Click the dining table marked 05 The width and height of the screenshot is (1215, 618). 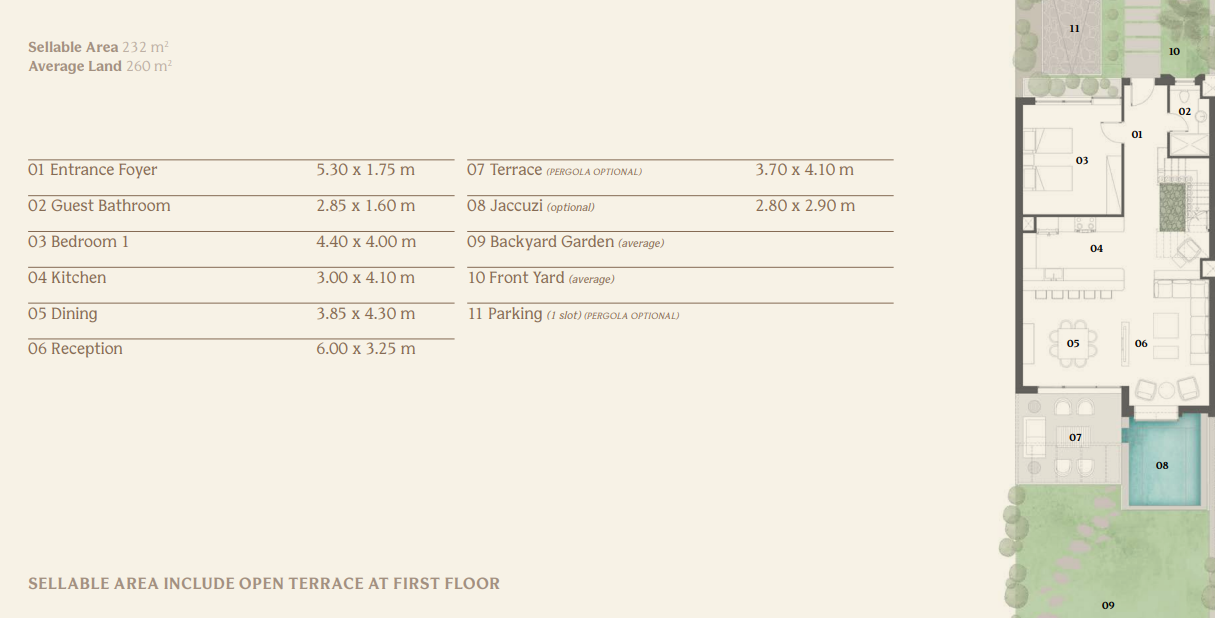tap(1073, 342)
